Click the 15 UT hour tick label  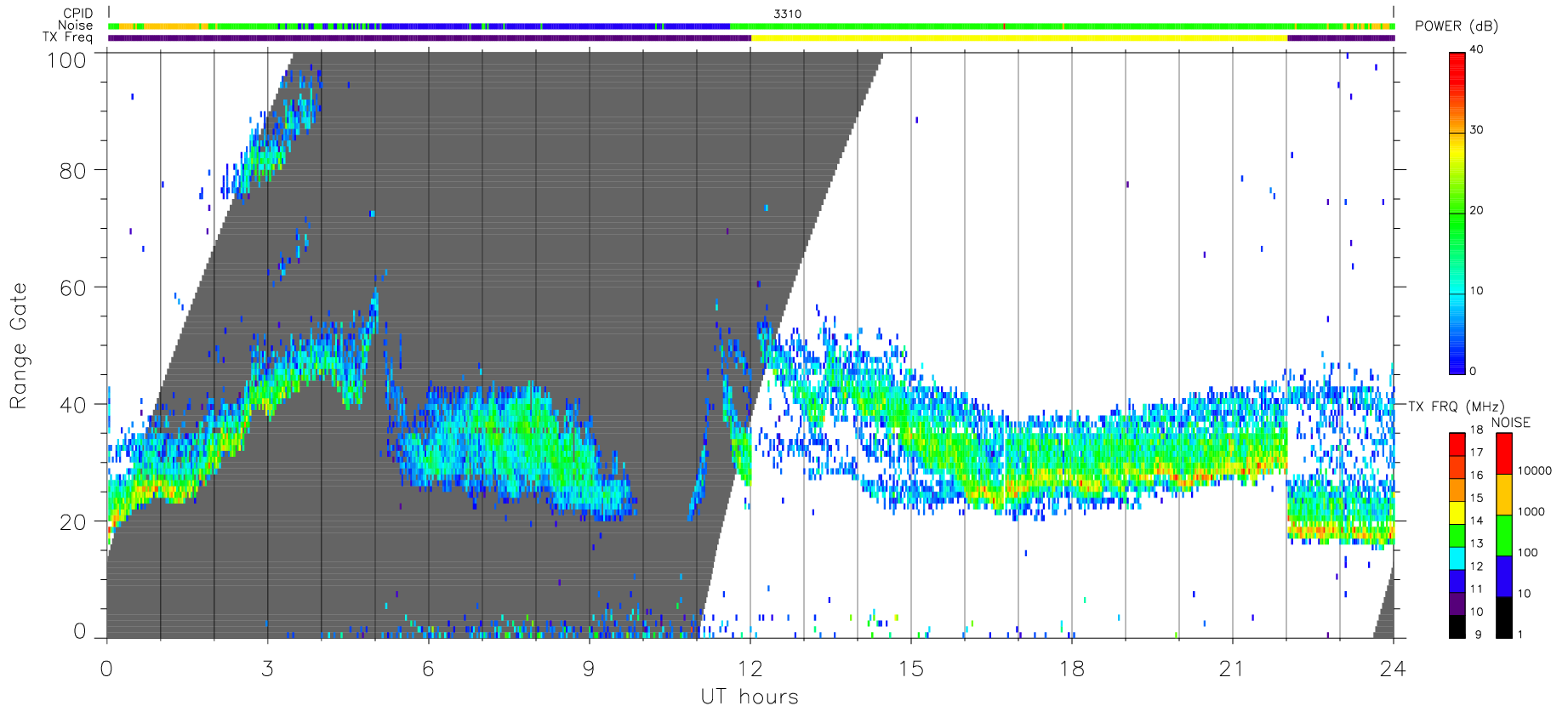click(x=910, y=669)
